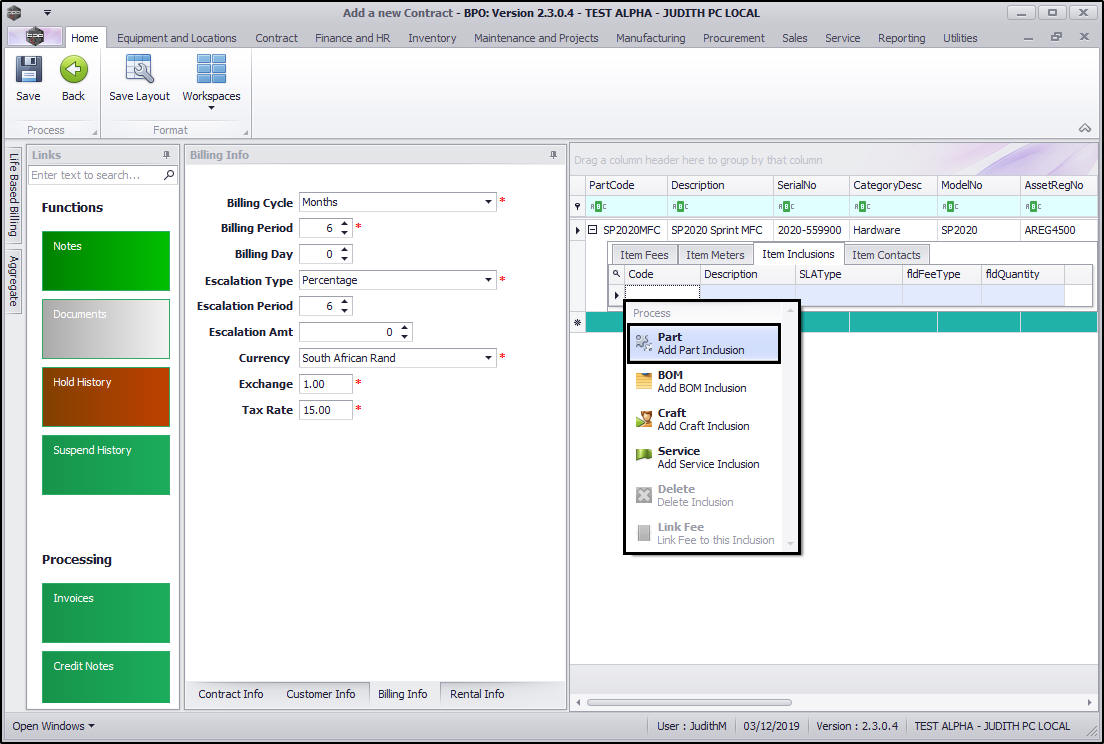This screenshot has width=1104, height=744.
Task: Open AssetRegNo column filter operator
Action: pyautogui.click(x=1033, y=206)
